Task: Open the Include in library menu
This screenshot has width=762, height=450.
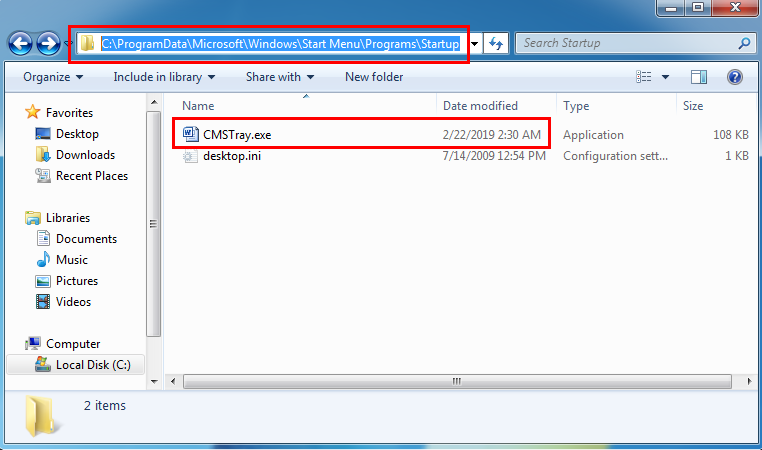Action: coord(164,77)
